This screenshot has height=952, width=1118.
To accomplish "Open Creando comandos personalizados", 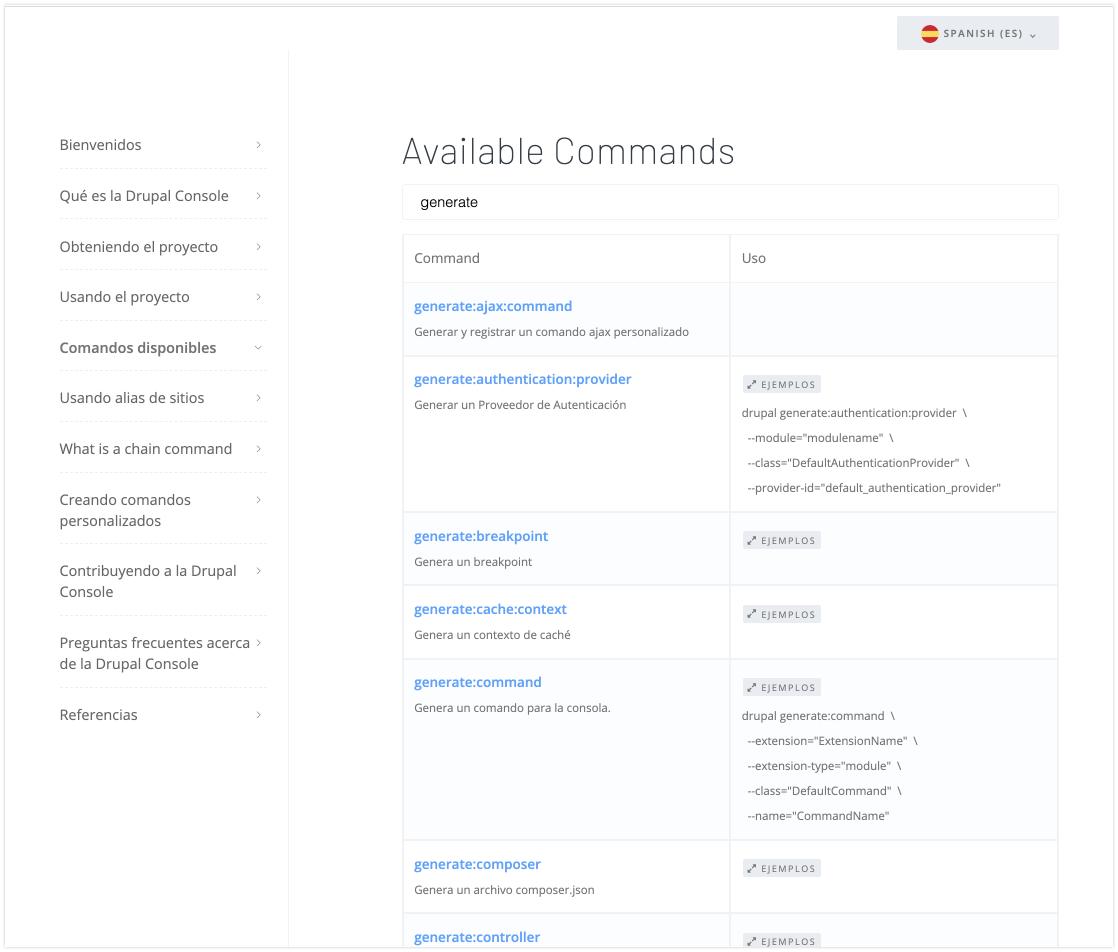I will click(x=125, y=510).
